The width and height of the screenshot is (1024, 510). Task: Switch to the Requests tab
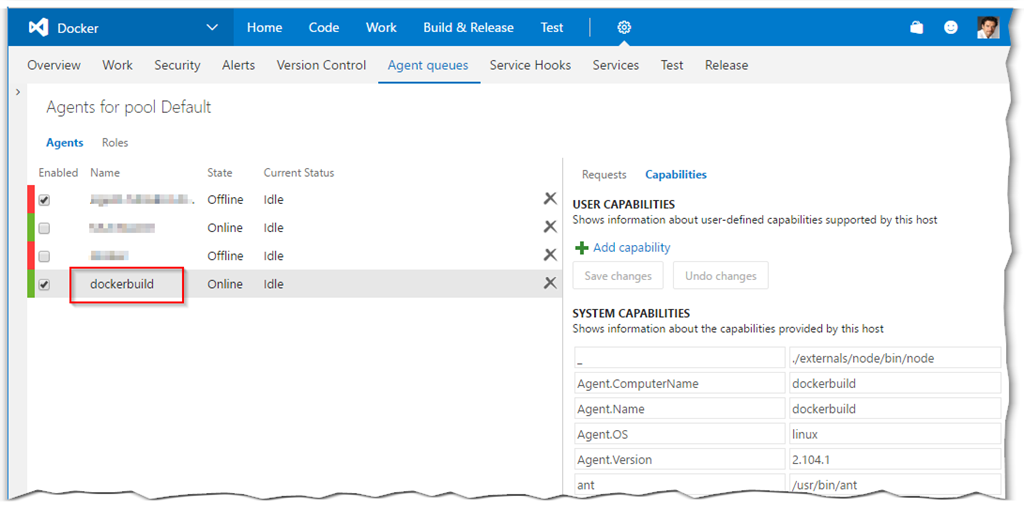tap(604, 175)
